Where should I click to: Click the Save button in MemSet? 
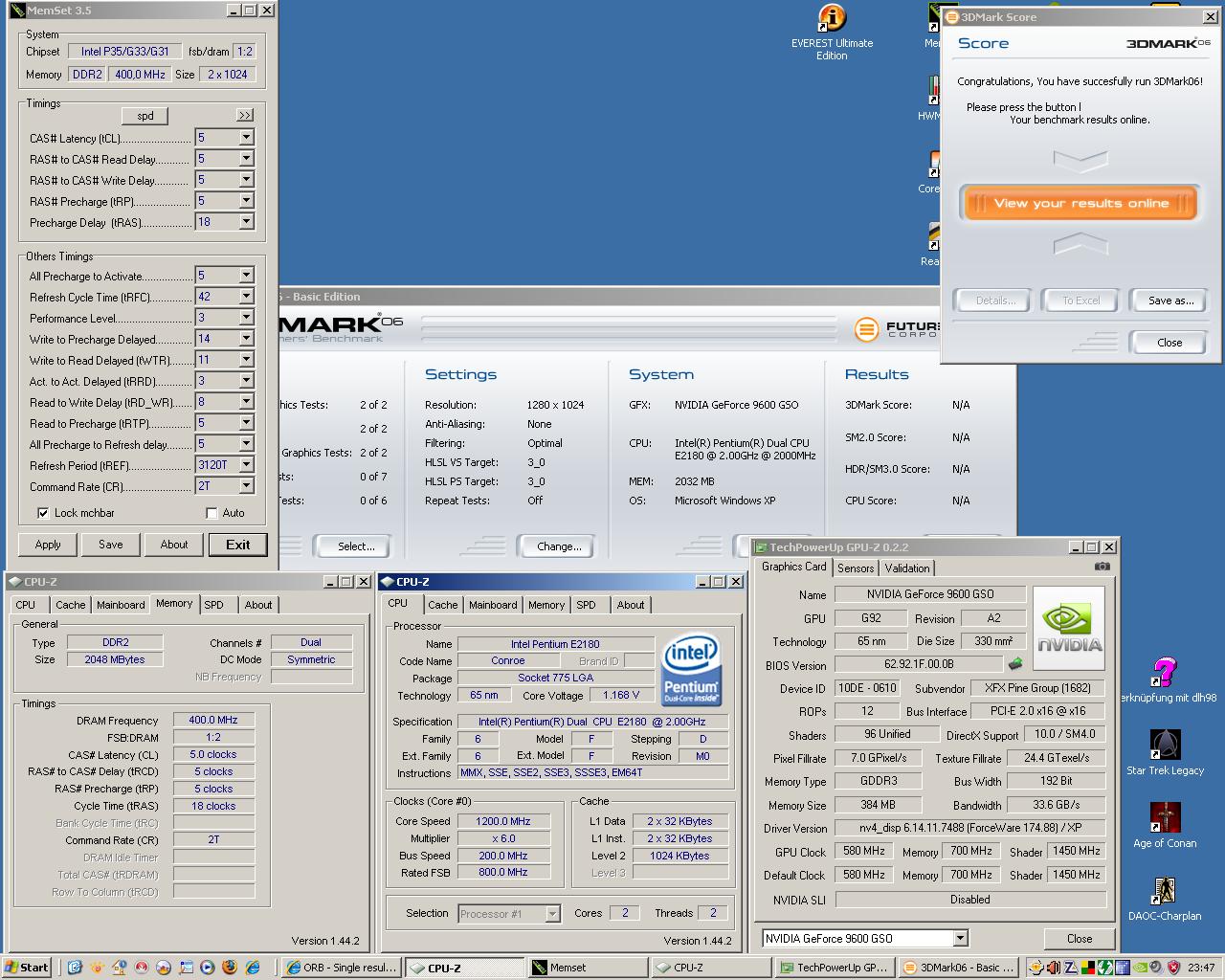110,545
